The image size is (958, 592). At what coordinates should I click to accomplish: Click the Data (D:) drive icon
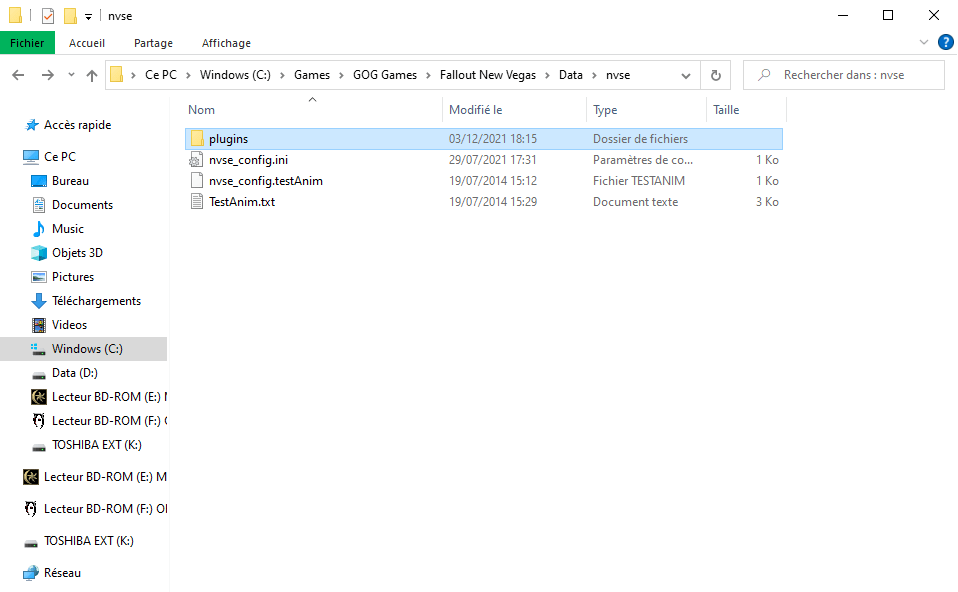[38, 375]
